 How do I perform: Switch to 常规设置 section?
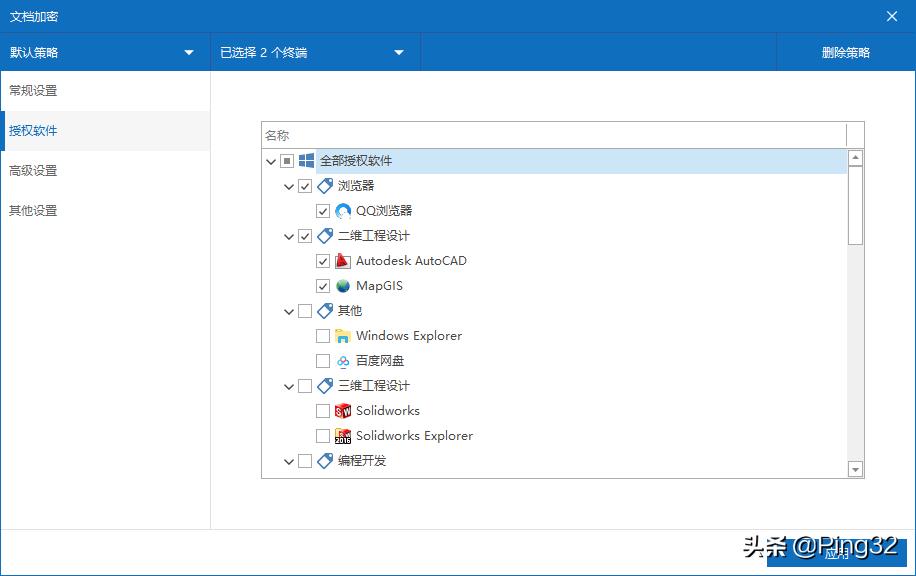[x=34, y=91]
